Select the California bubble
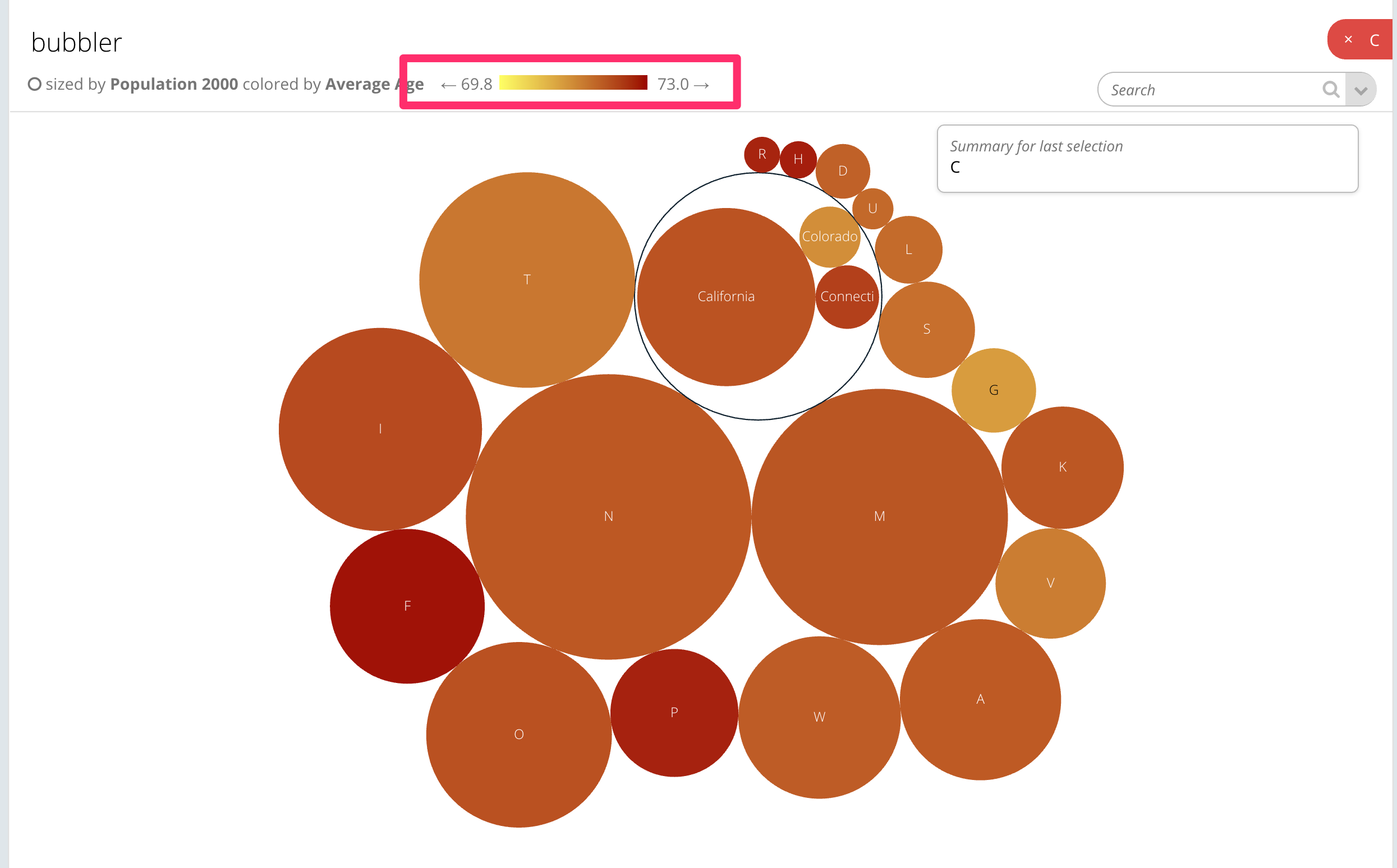The width and height of the screenshot is (1397, 868). (726, 297)
